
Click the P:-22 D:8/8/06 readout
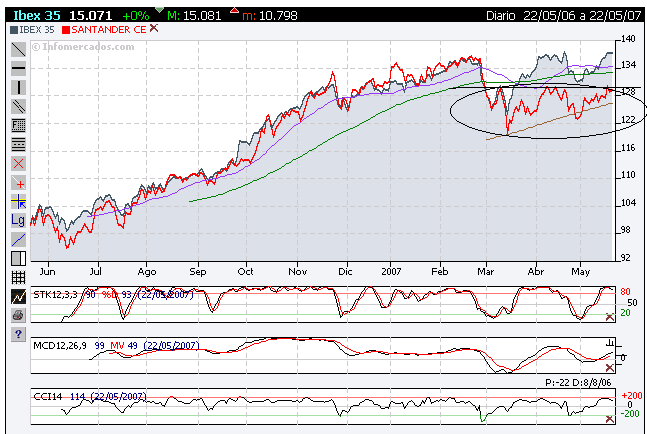tap(578, 382)
